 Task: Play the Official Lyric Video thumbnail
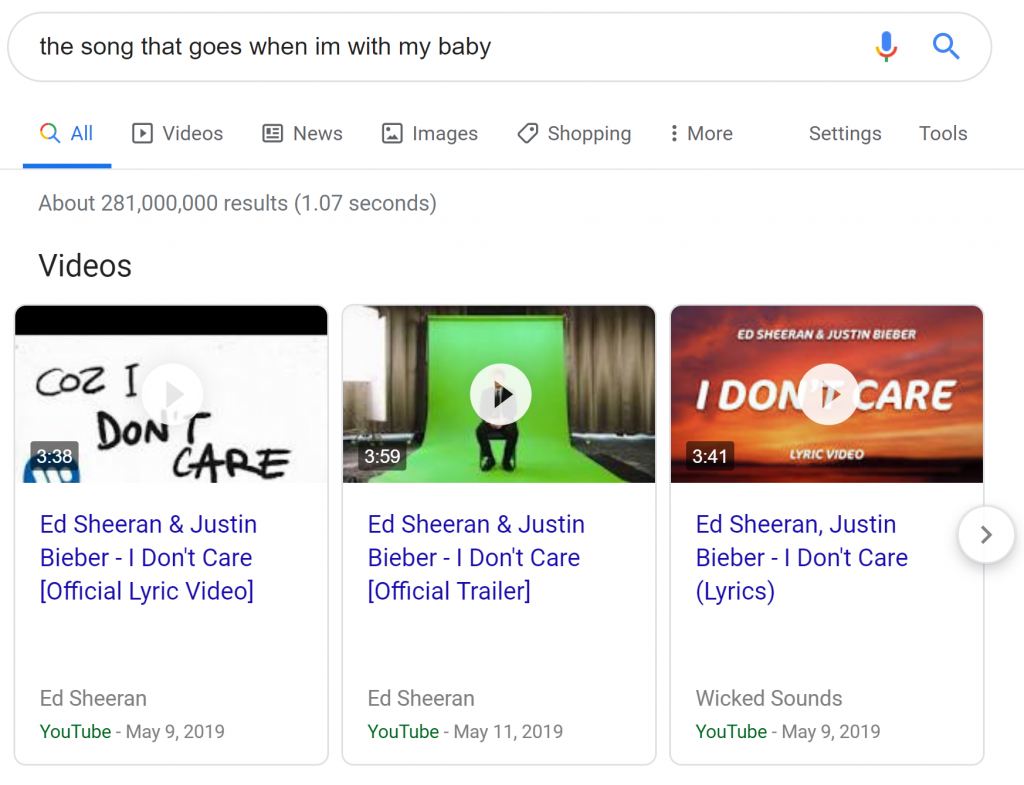(171, 394)
